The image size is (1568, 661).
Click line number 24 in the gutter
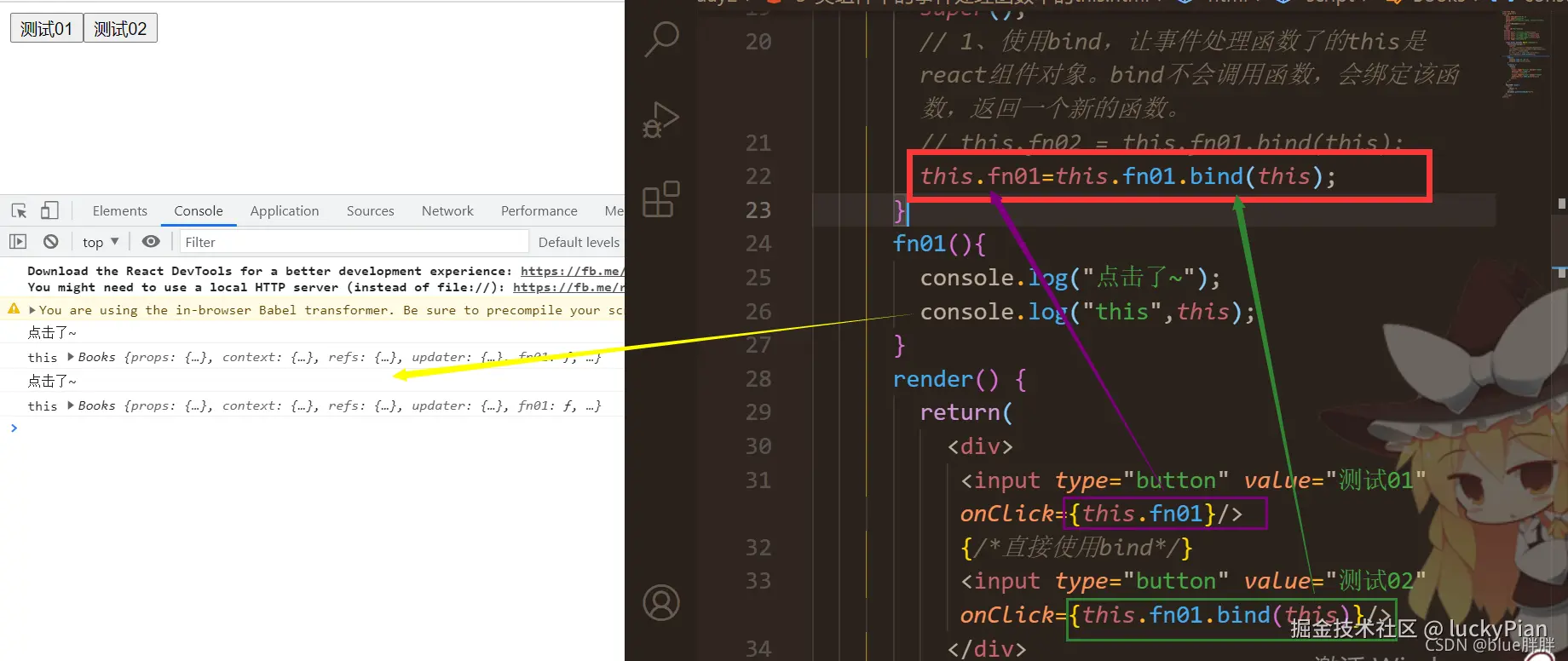click(758, 244)
